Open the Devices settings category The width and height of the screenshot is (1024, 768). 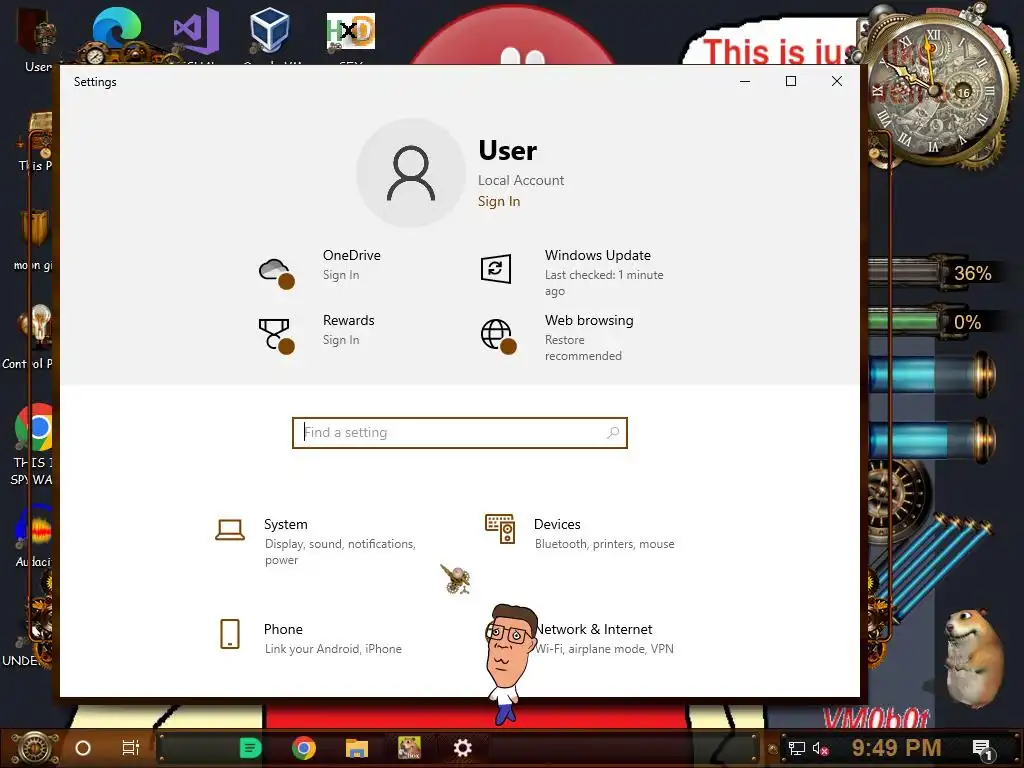click(581, 533)
